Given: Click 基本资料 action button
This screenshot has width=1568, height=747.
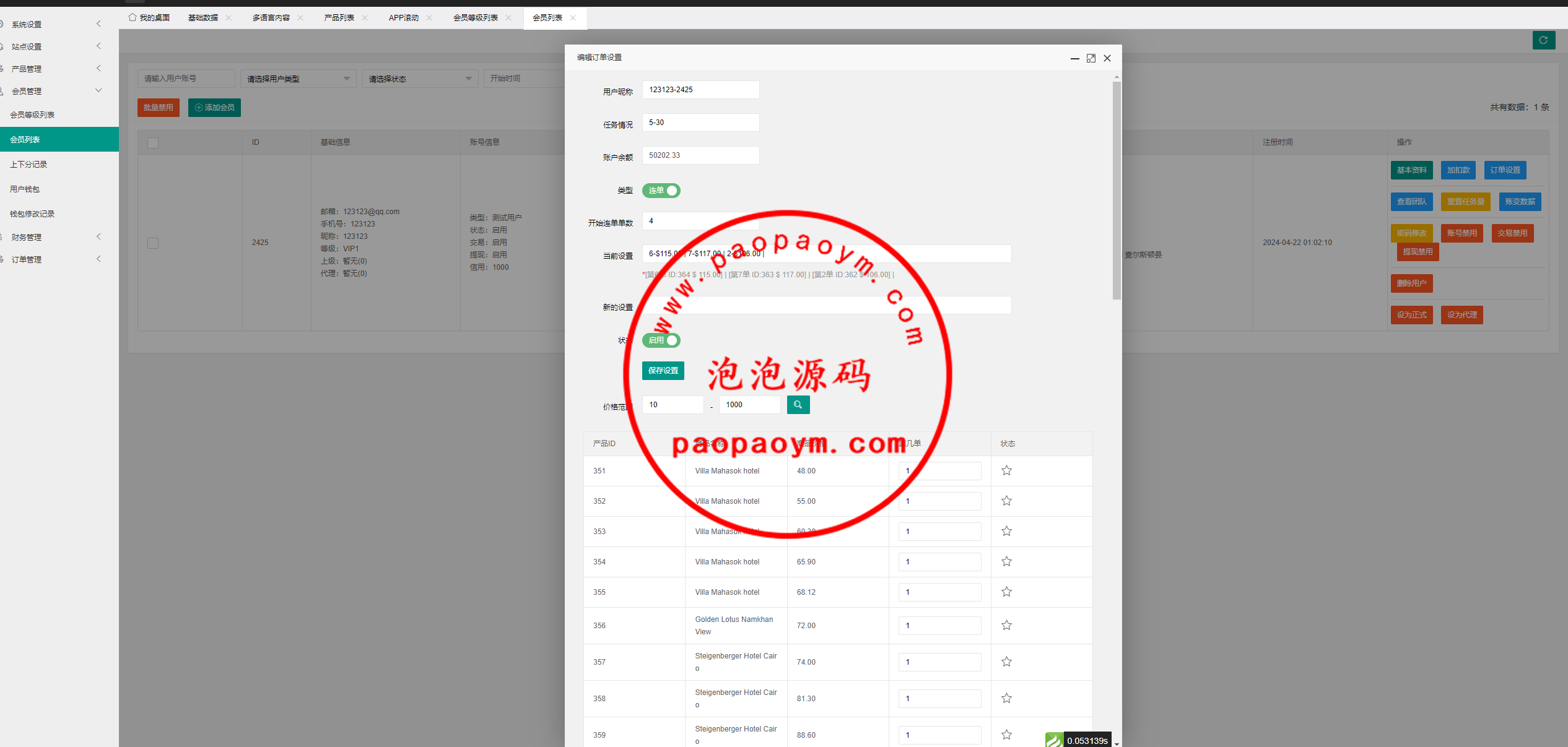Looking at the screenshot, I should [1412, 170].
